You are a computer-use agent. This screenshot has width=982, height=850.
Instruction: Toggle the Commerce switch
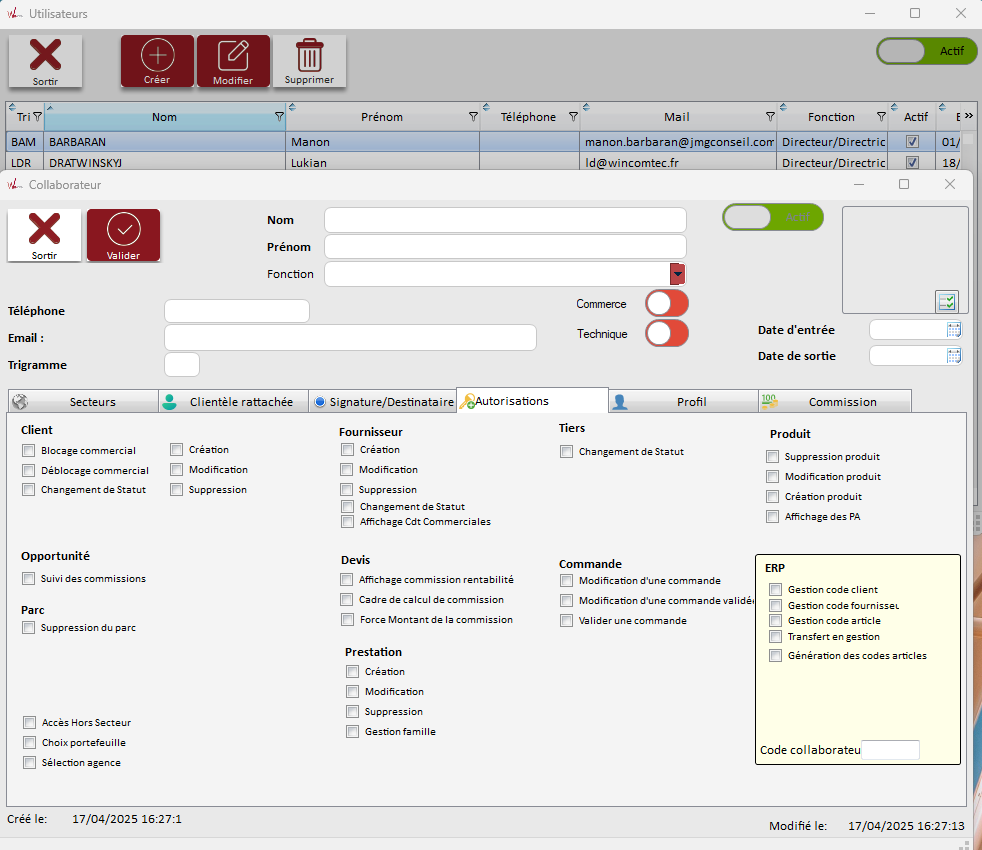pyautogui.click(x=667, y=303)
